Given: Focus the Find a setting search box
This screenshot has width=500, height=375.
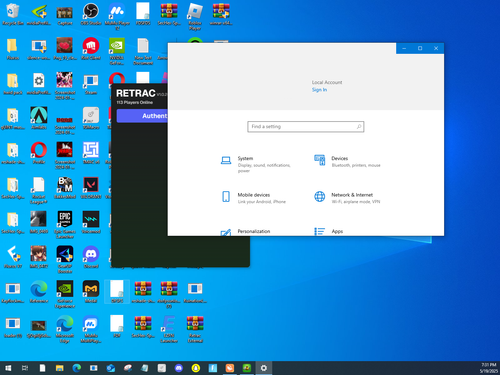Looking at the screenshot, I should pyautogui.click(x=306, y=127).
